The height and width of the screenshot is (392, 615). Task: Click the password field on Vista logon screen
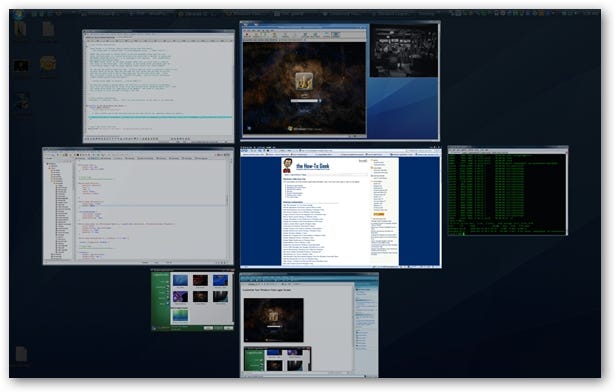pos(304,101)
